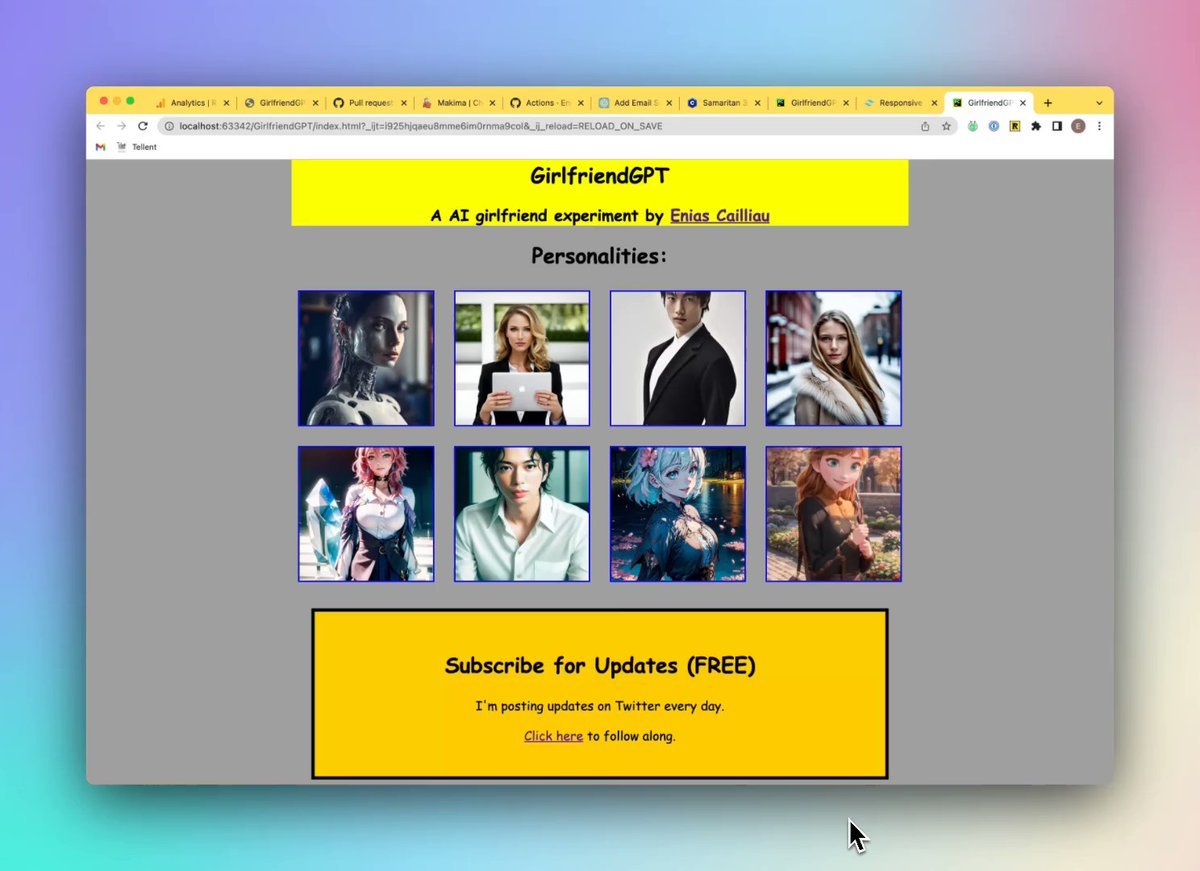
Task: Click 'Subscribe for Updates (FREE)' heading
Action: coord(600,666)
